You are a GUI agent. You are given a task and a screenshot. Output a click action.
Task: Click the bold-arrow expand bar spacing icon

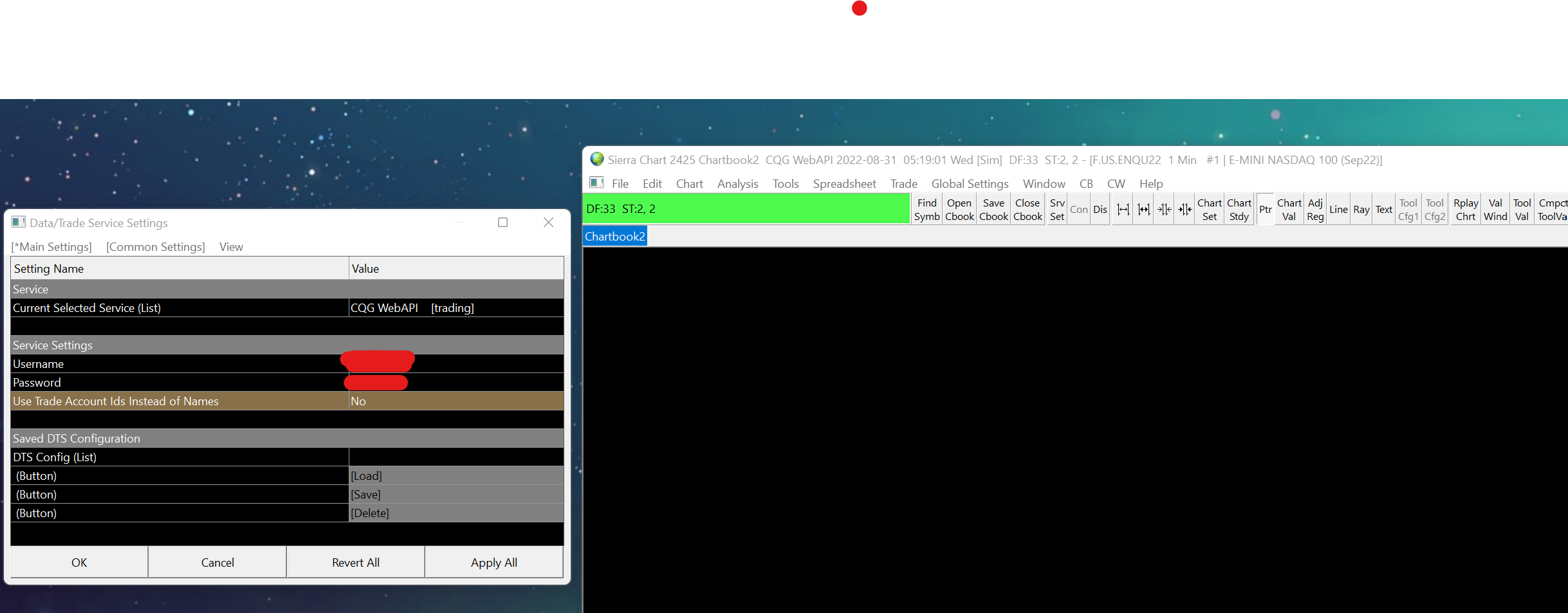[x=1144, y=210]
